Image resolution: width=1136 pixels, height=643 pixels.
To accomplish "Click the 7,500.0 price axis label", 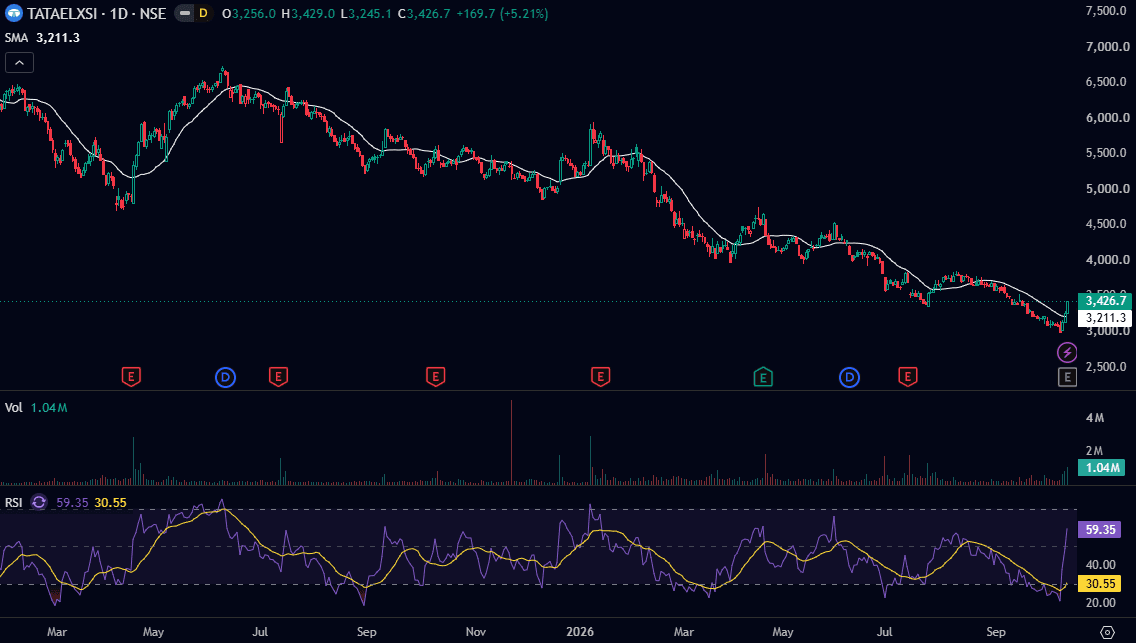I will 1108,11.
